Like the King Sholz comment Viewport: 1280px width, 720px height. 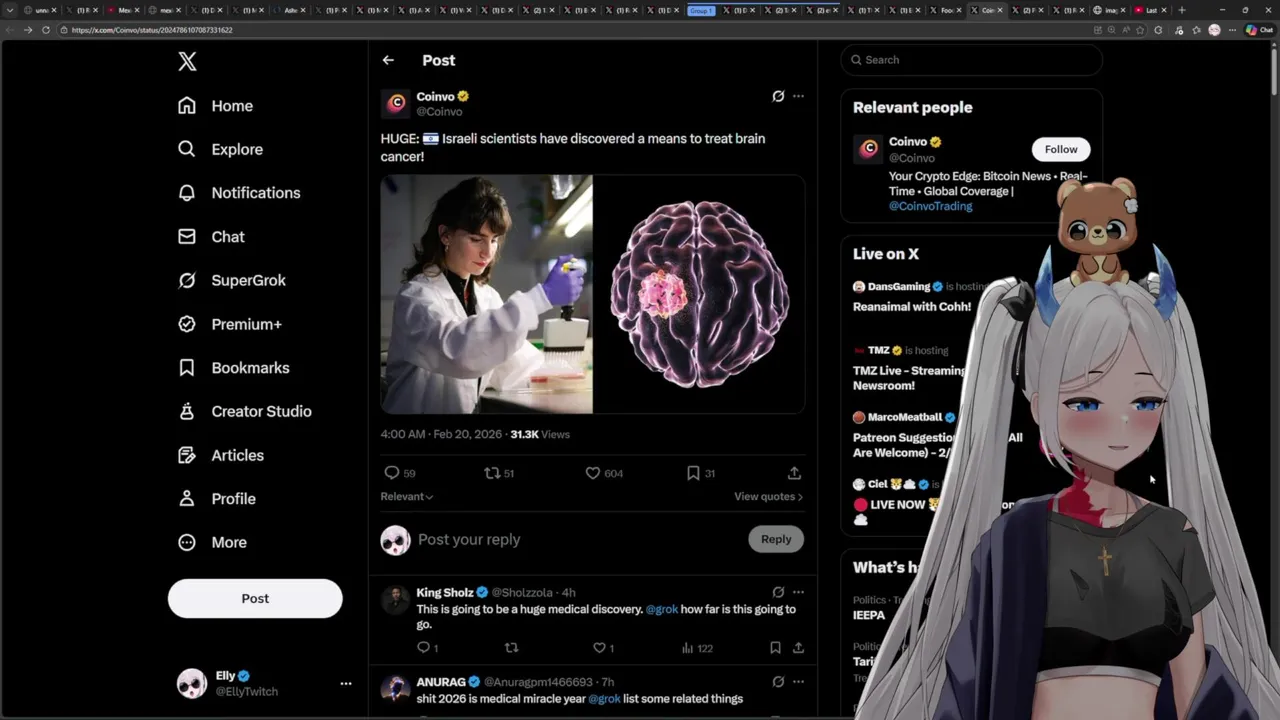click(x=599, y=648)
